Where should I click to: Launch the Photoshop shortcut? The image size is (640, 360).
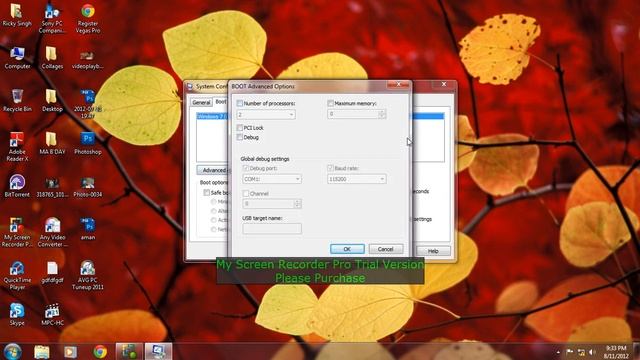pyautogui.click(x=88, y=143)
